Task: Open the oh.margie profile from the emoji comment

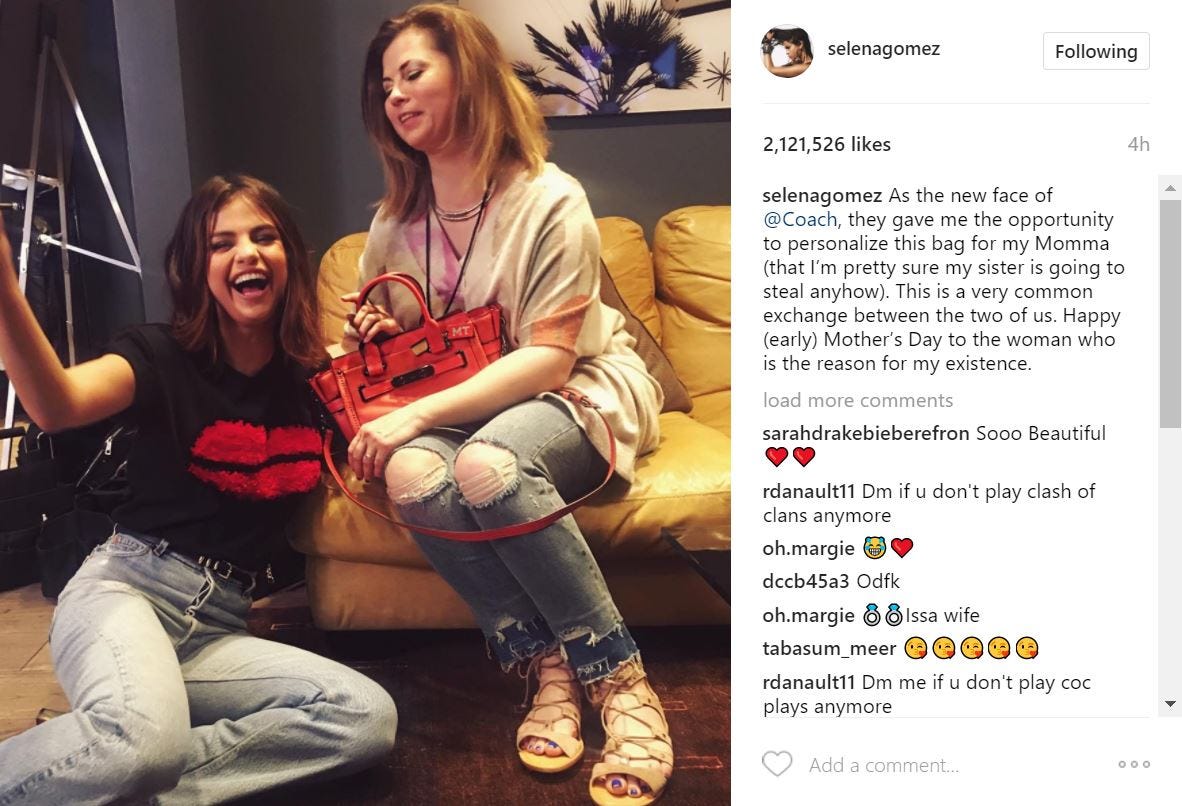Action: [x=808, y=549]
